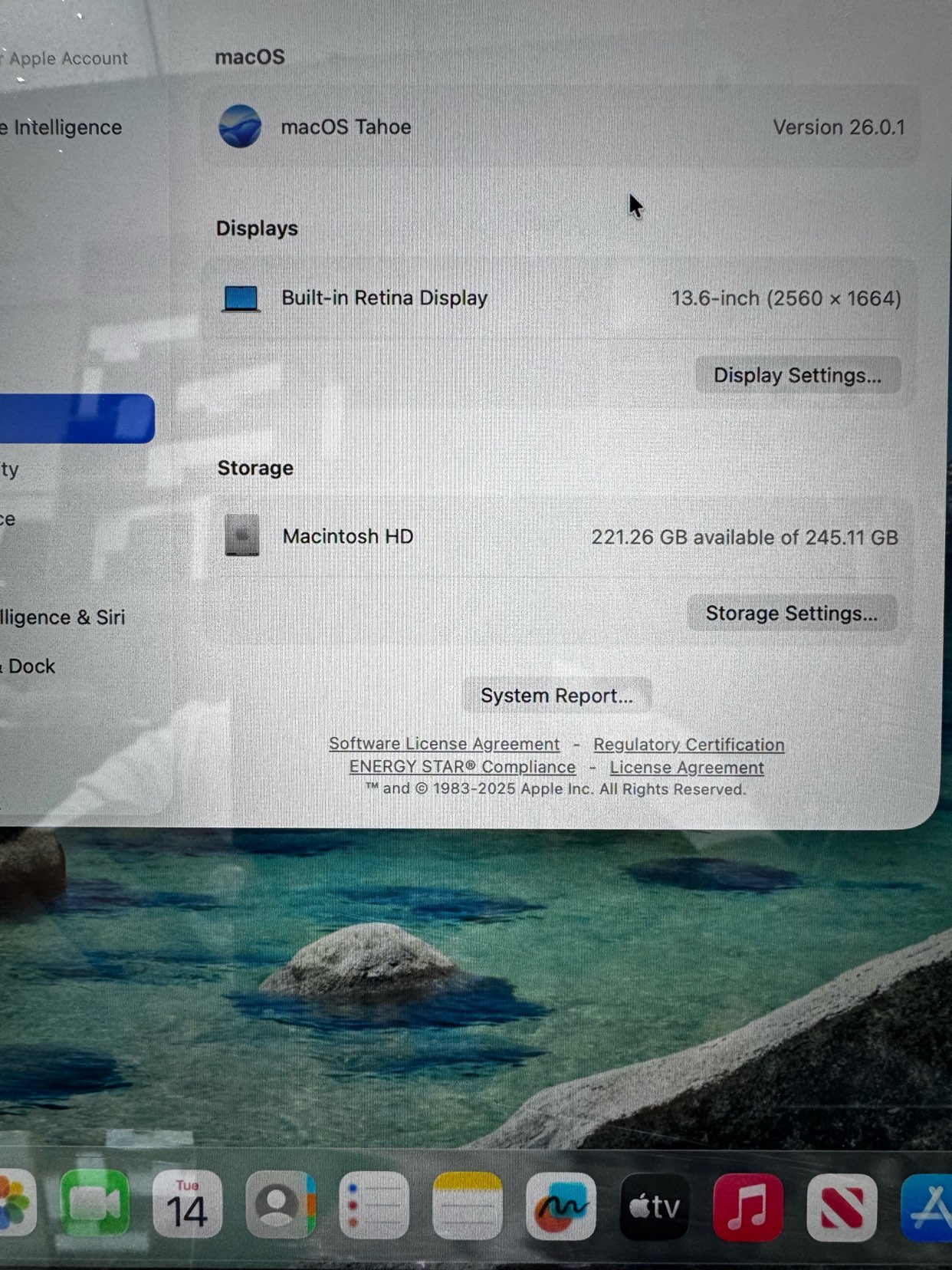Open the Regulatory Certification link

[689, 745]
